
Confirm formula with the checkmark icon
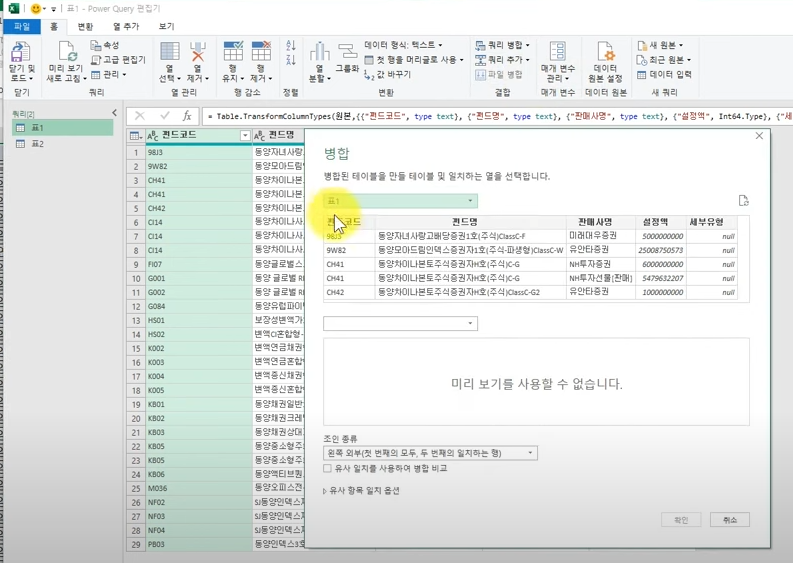[165, 116]
